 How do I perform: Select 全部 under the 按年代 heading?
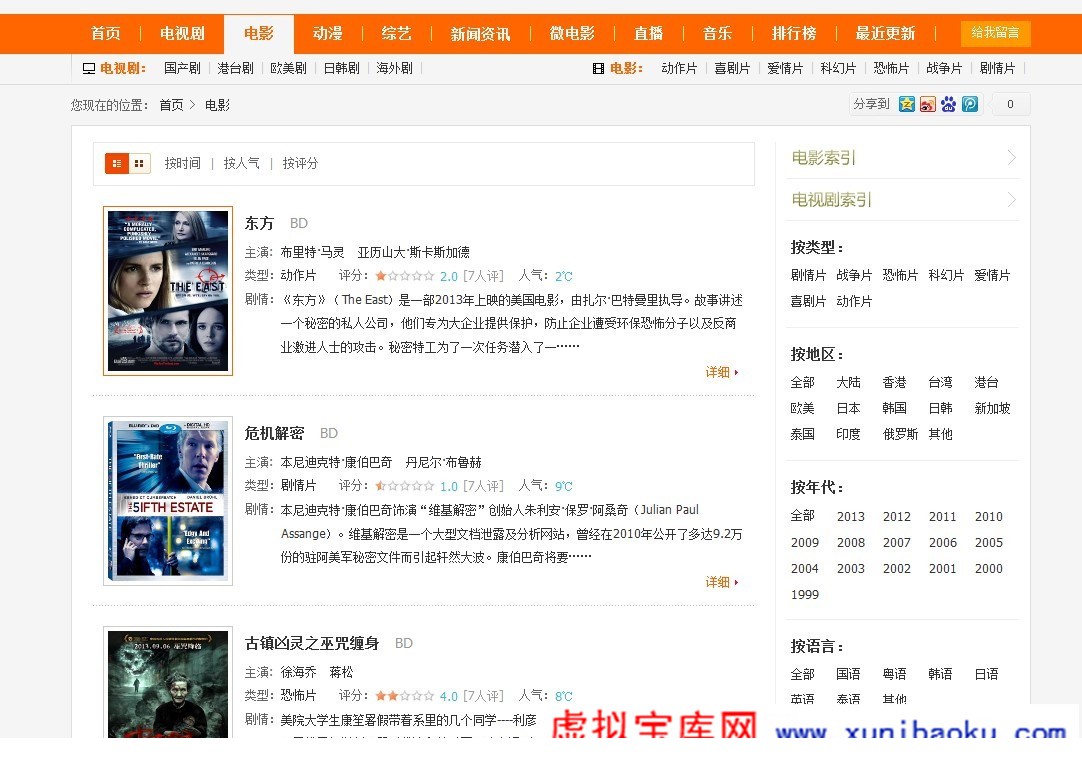point(803,516)
